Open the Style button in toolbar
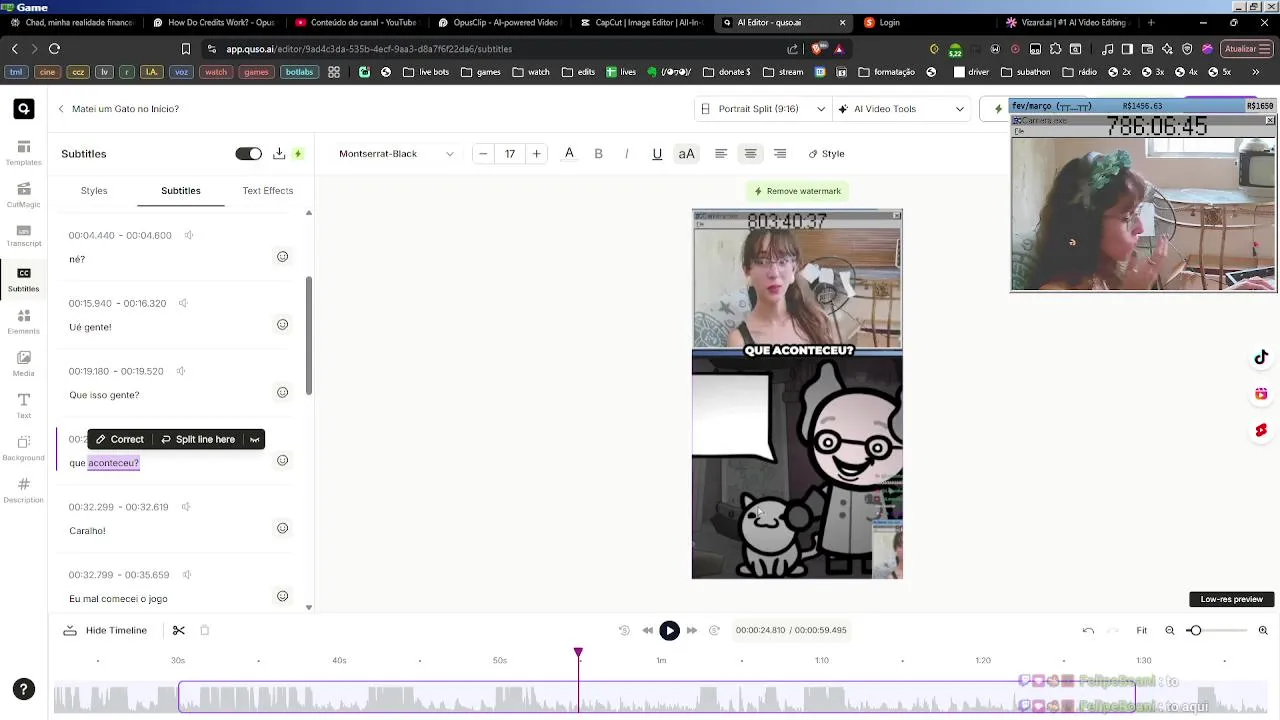Viewport: 1280px width, 720px height. click(x=826, y=154)
